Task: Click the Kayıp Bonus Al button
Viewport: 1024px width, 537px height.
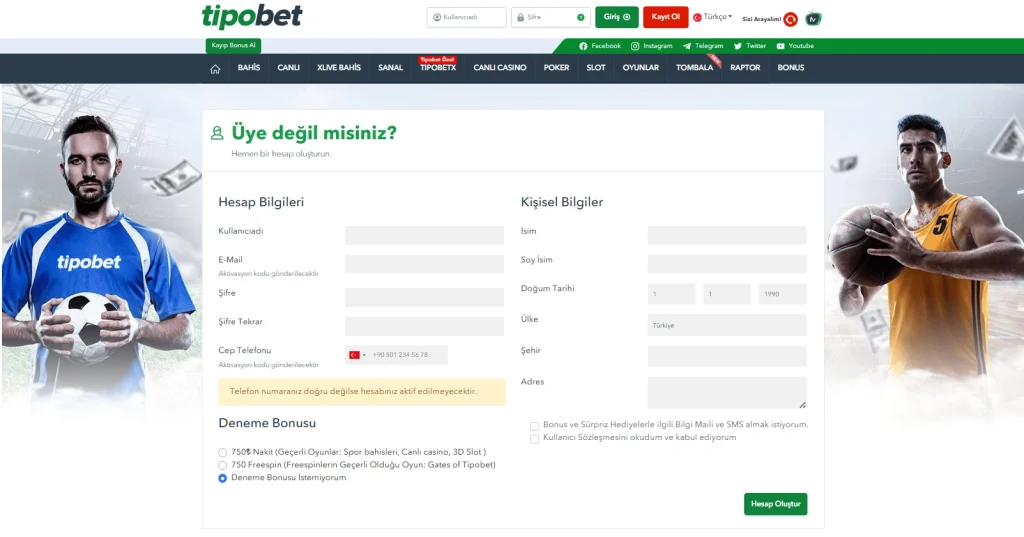Action: click(x=234, y=46)
